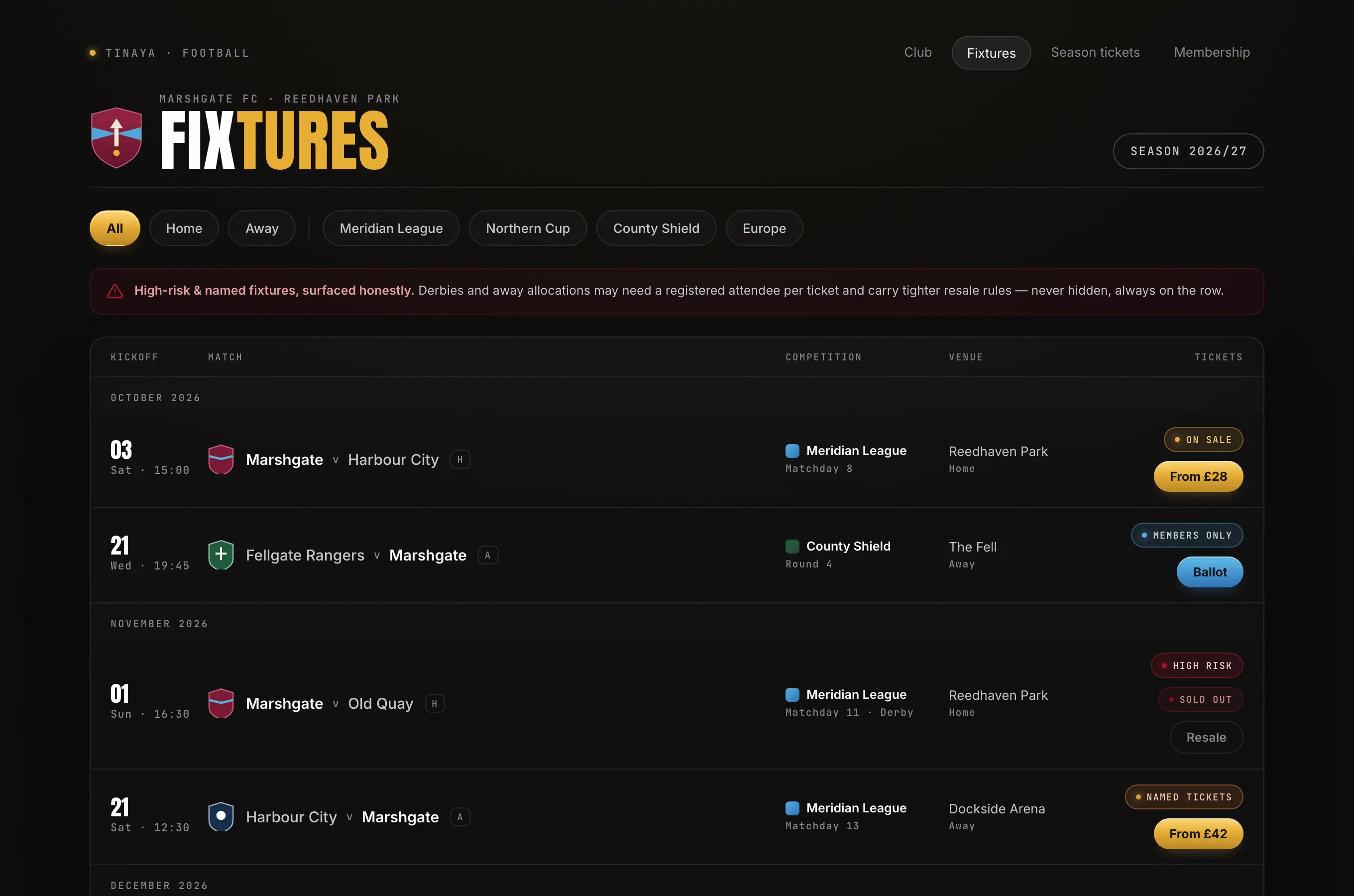The height and width of the screenshot is (896, 1354).
Task: Click the MATCH column header
Action: (225, 357)
